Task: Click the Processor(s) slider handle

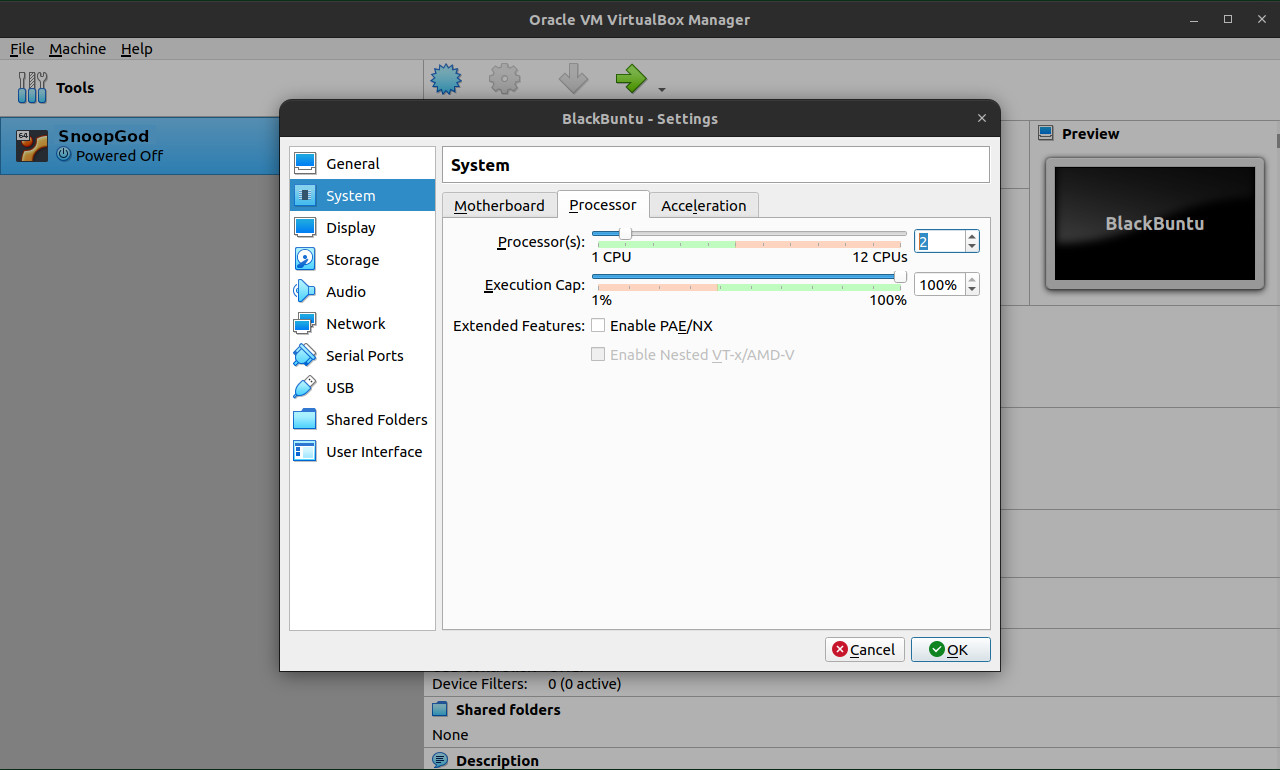Action: (625, 233)
